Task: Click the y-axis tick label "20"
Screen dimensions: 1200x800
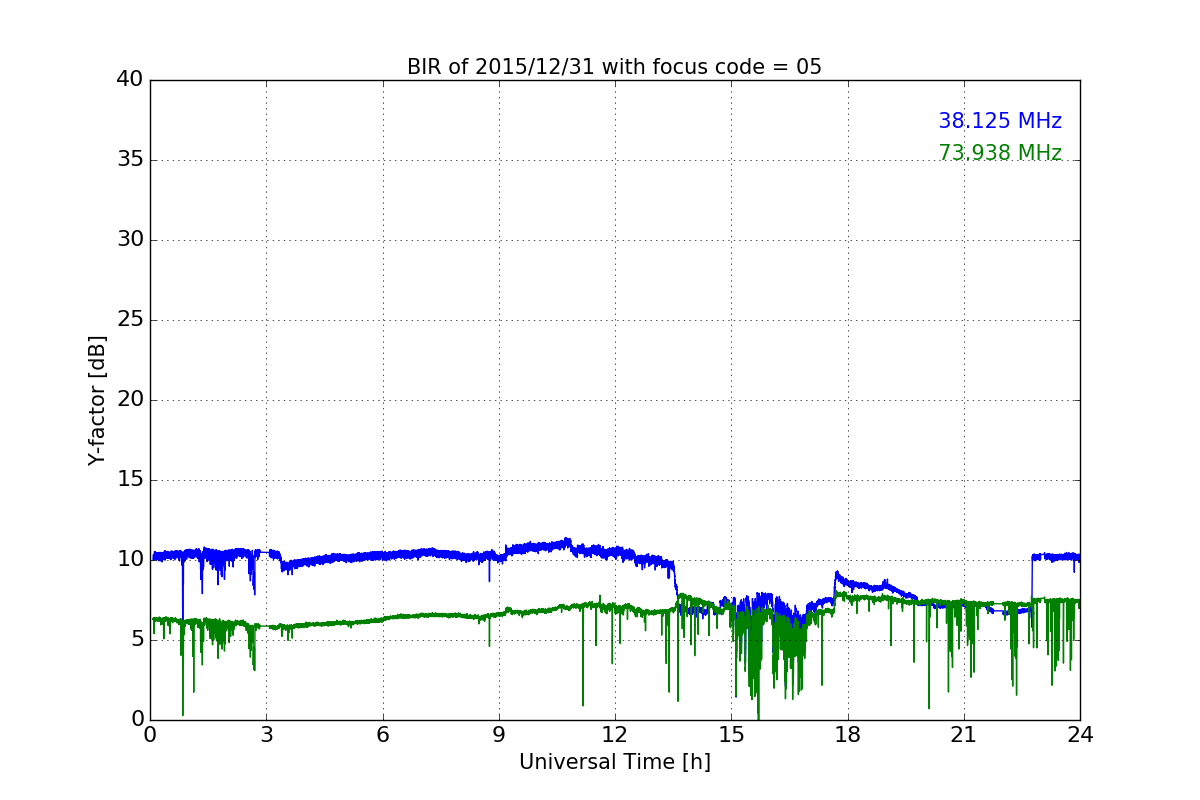Action: click(130, 400)
